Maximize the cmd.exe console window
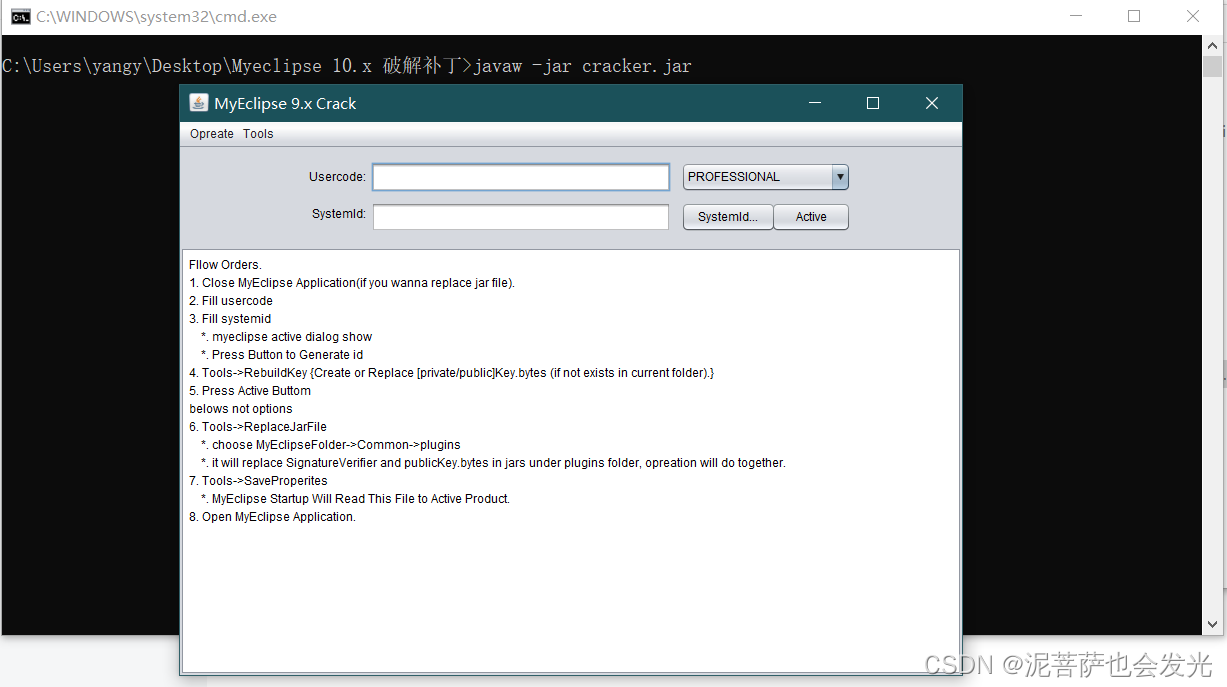 point(1134,16)
